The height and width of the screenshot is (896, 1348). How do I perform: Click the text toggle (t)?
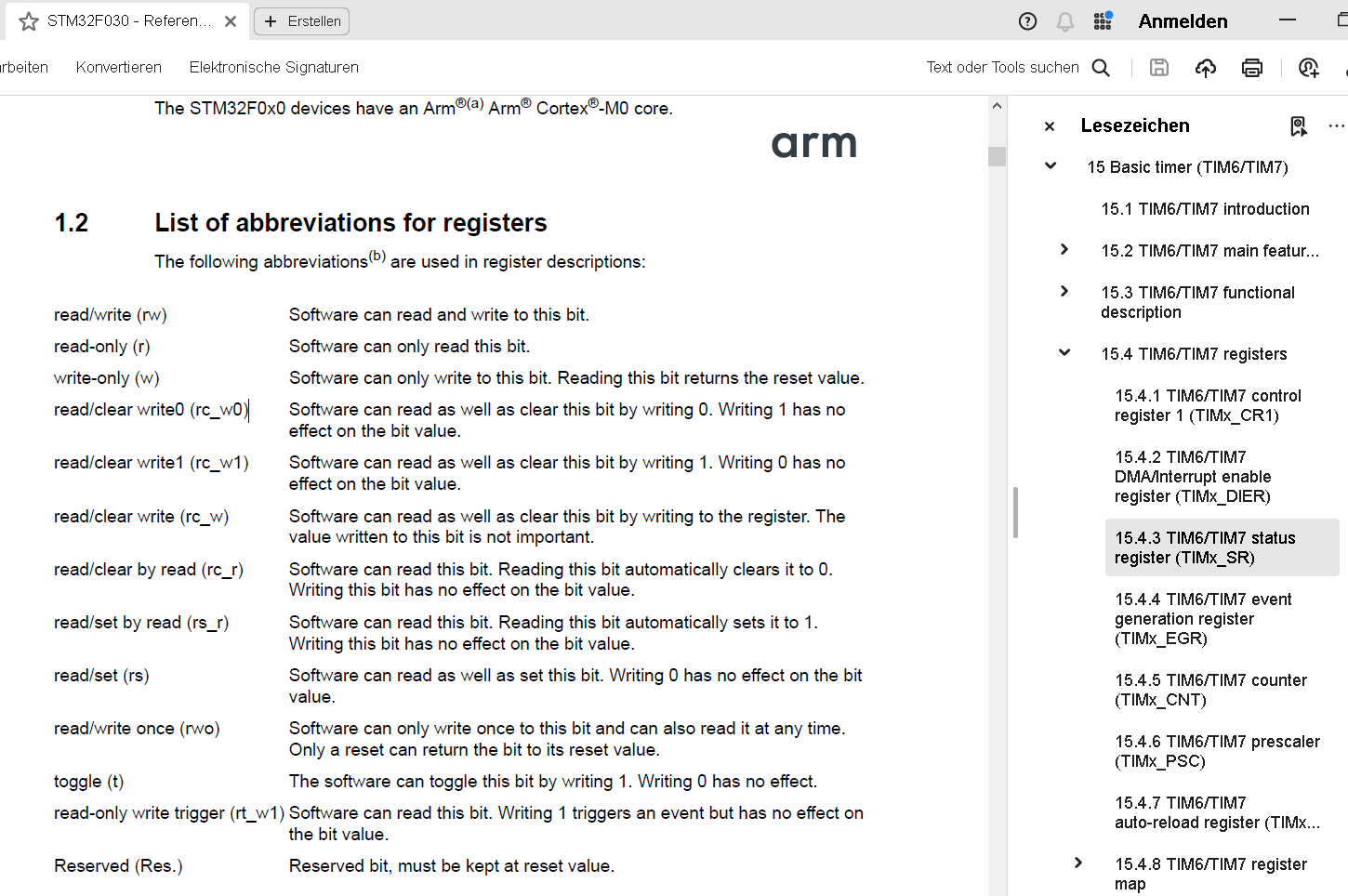pos(88,782)
